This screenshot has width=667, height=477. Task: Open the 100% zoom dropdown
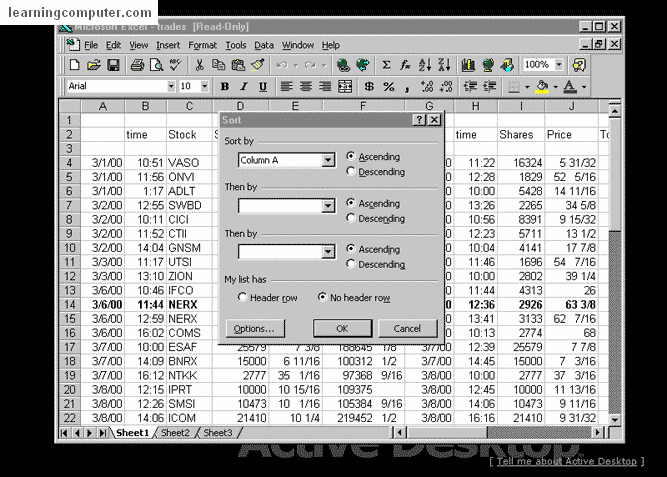[559, 65]
